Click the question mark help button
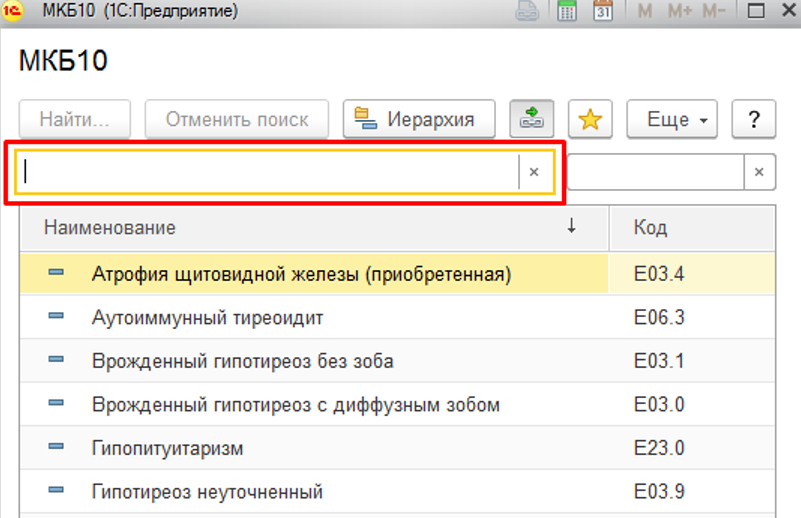Image resolution: width=801 pixels, height=518 pixels. (x=754, y=120)
